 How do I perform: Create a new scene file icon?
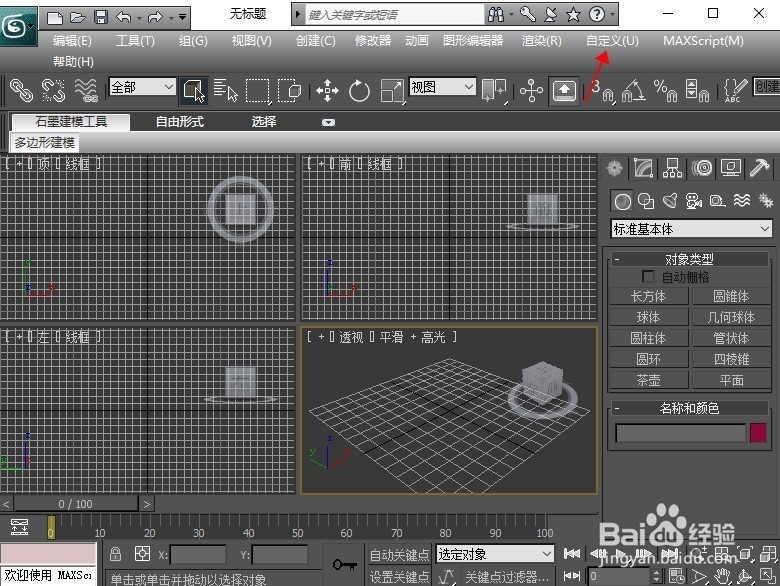coord(54,17)
